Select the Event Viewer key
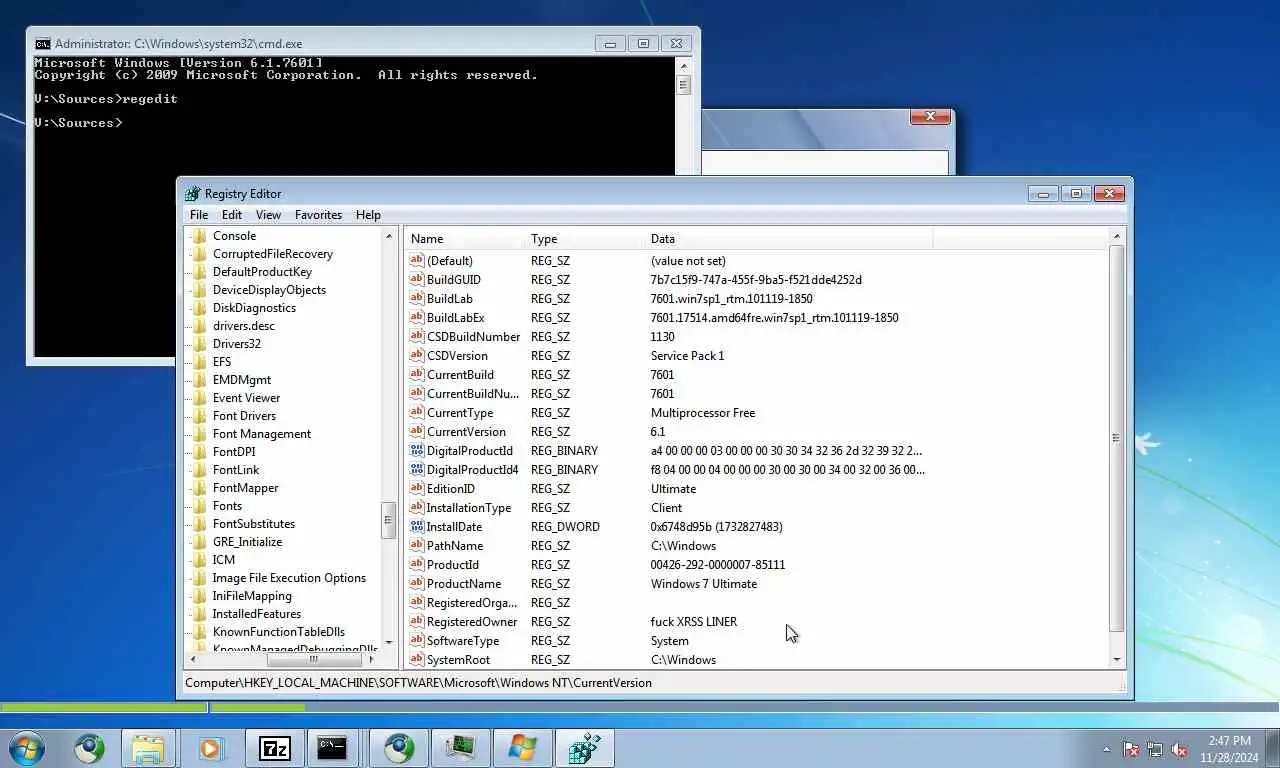Image resolution: width=1280 pixels, height=768 pixels. [246, 398]
